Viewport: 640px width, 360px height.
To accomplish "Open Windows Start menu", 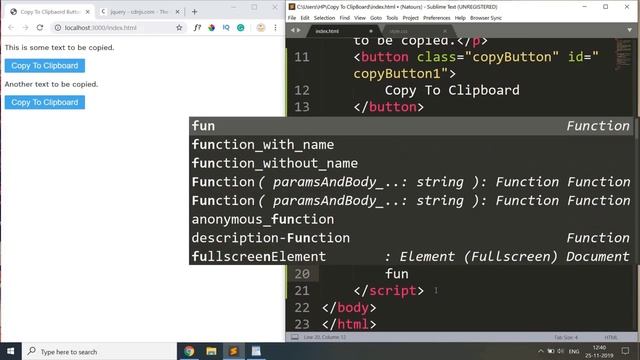I will (x=11, y=351).
